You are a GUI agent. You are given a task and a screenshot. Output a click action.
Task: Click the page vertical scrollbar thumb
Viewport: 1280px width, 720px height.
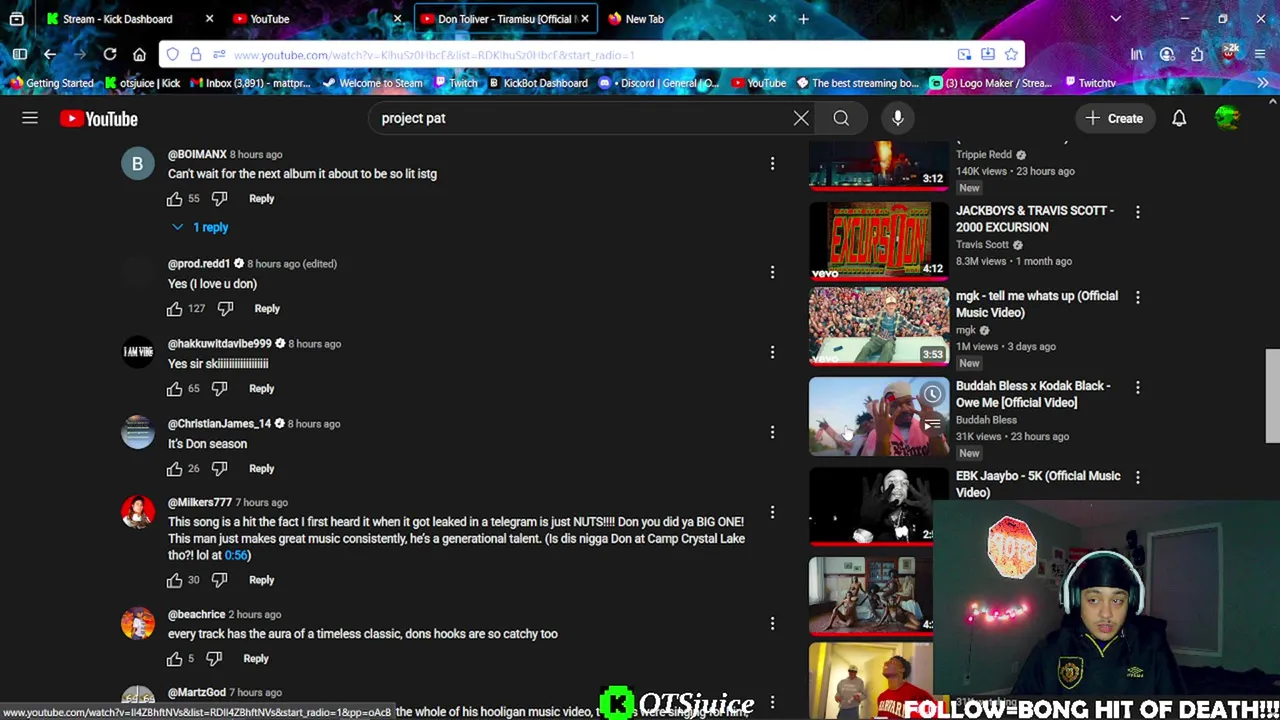(1272, 395)
